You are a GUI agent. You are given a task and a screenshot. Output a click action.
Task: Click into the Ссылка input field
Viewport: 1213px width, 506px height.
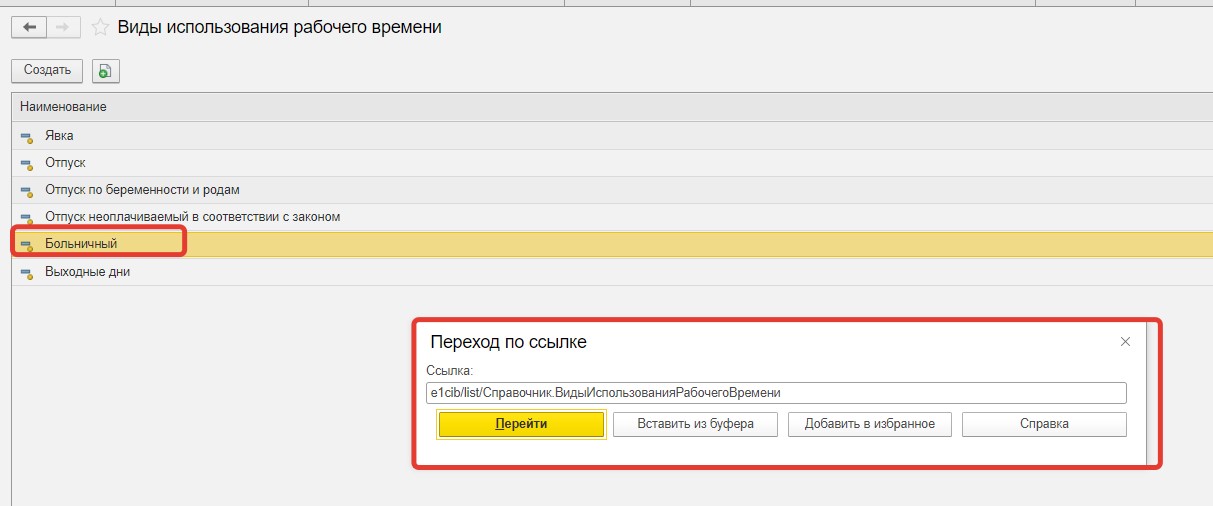776,393
